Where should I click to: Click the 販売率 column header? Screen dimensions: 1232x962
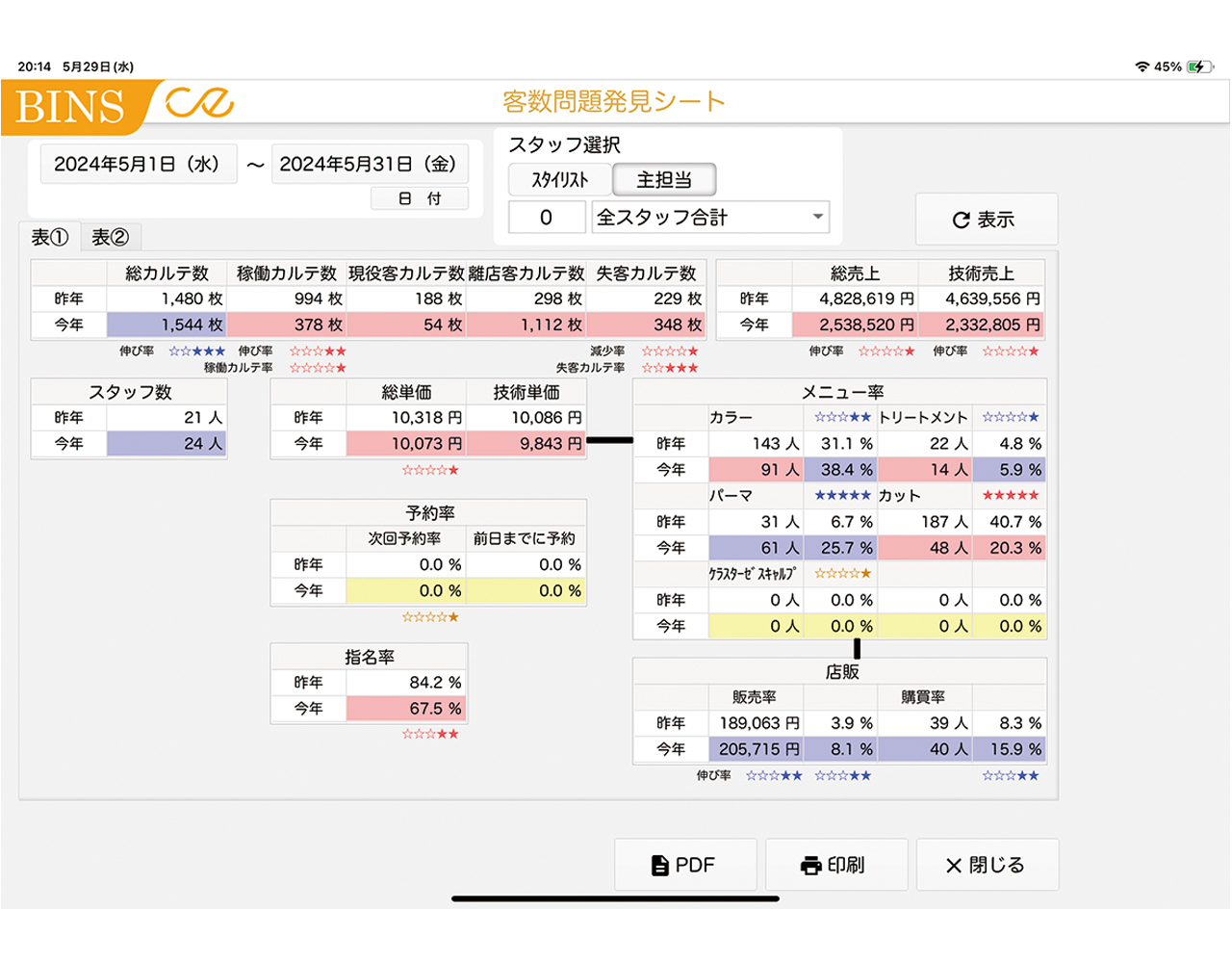[x=755, y=697]
